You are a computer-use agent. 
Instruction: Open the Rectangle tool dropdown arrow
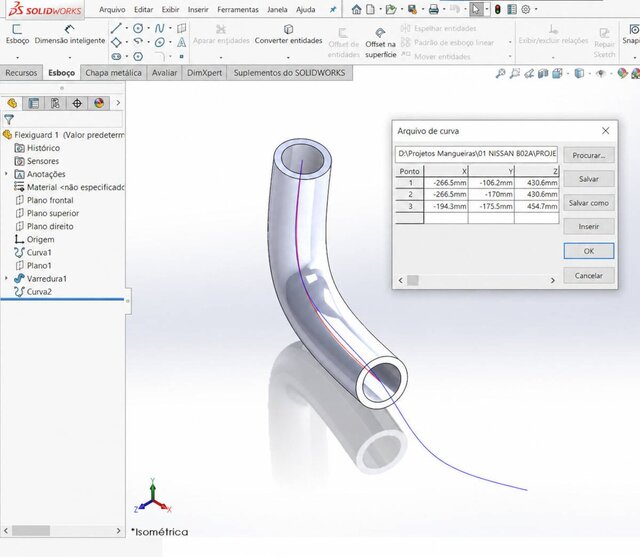127,42
